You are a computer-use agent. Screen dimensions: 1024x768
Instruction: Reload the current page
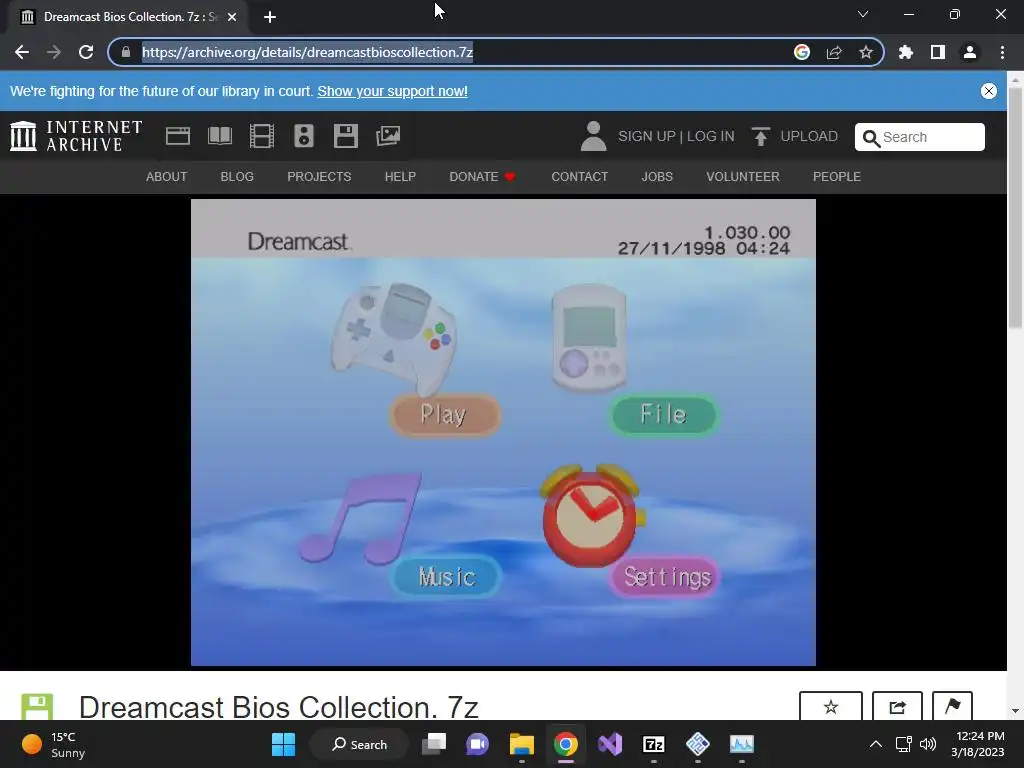[x=86, y=52]
